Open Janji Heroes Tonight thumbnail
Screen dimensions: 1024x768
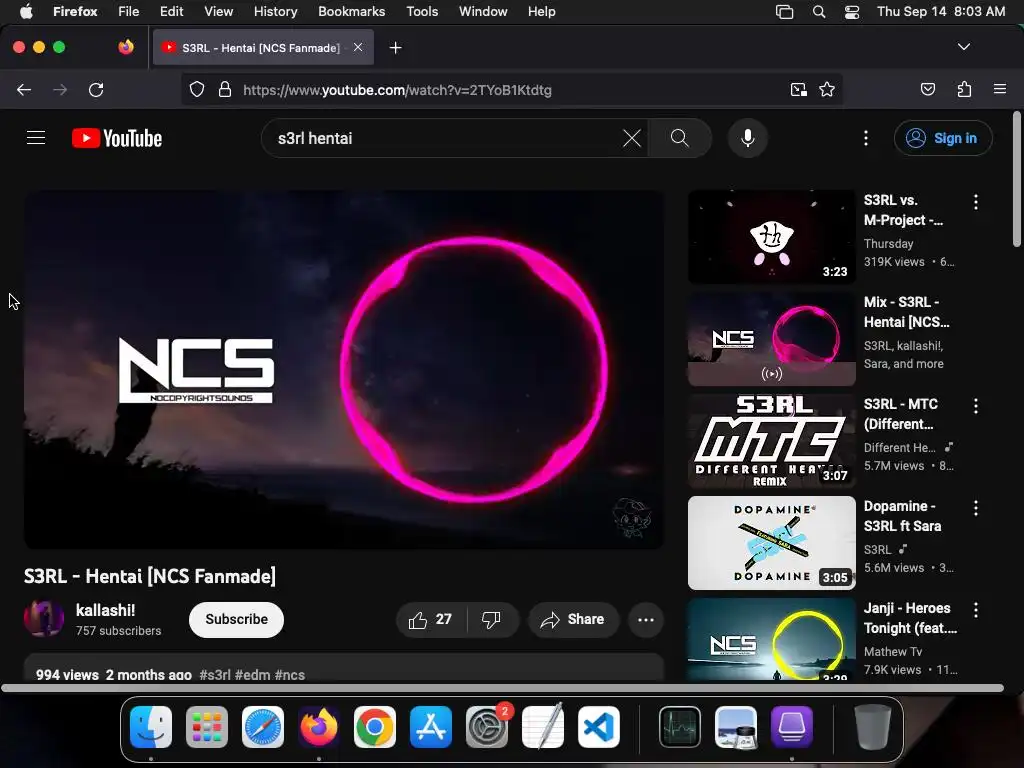click(x=771, y=640)
